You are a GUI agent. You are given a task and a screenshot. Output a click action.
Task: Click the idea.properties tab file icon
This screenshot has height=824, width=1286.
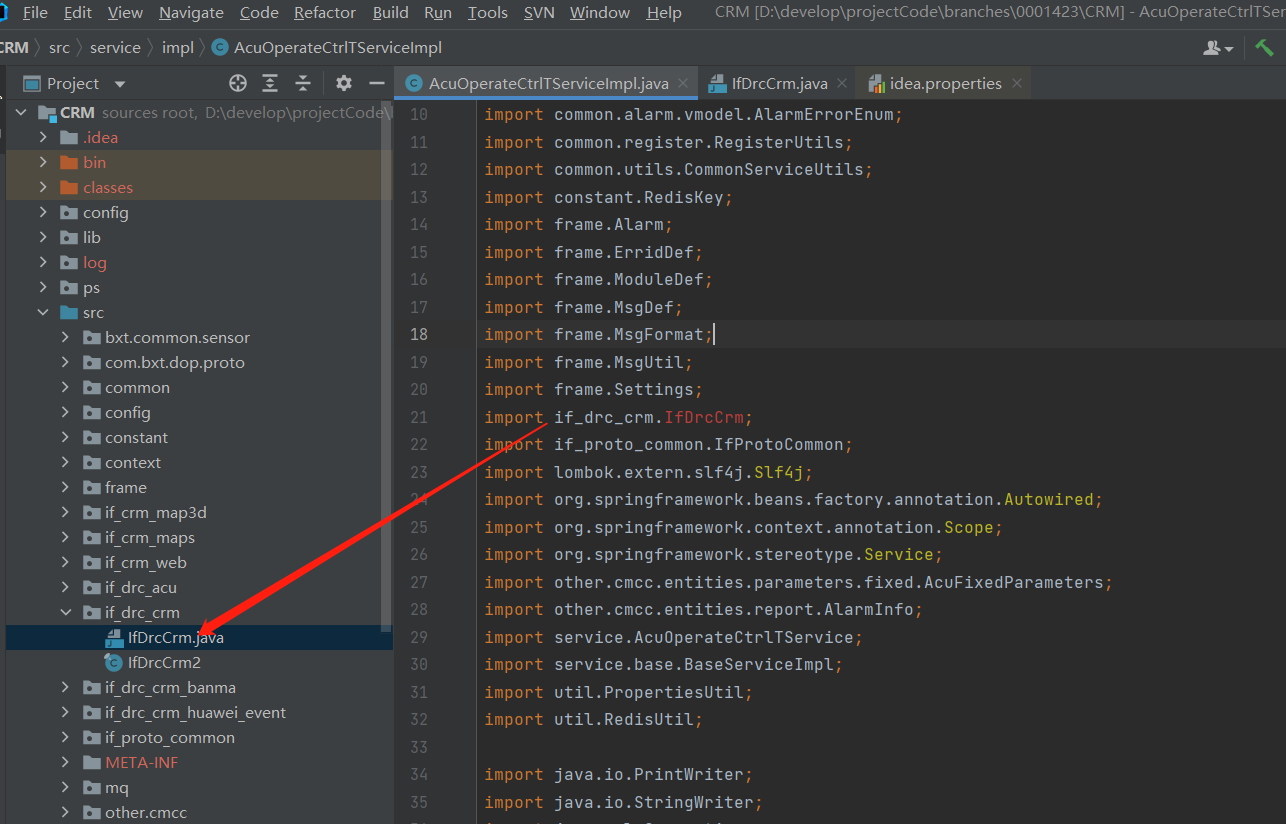pos(877,84)
